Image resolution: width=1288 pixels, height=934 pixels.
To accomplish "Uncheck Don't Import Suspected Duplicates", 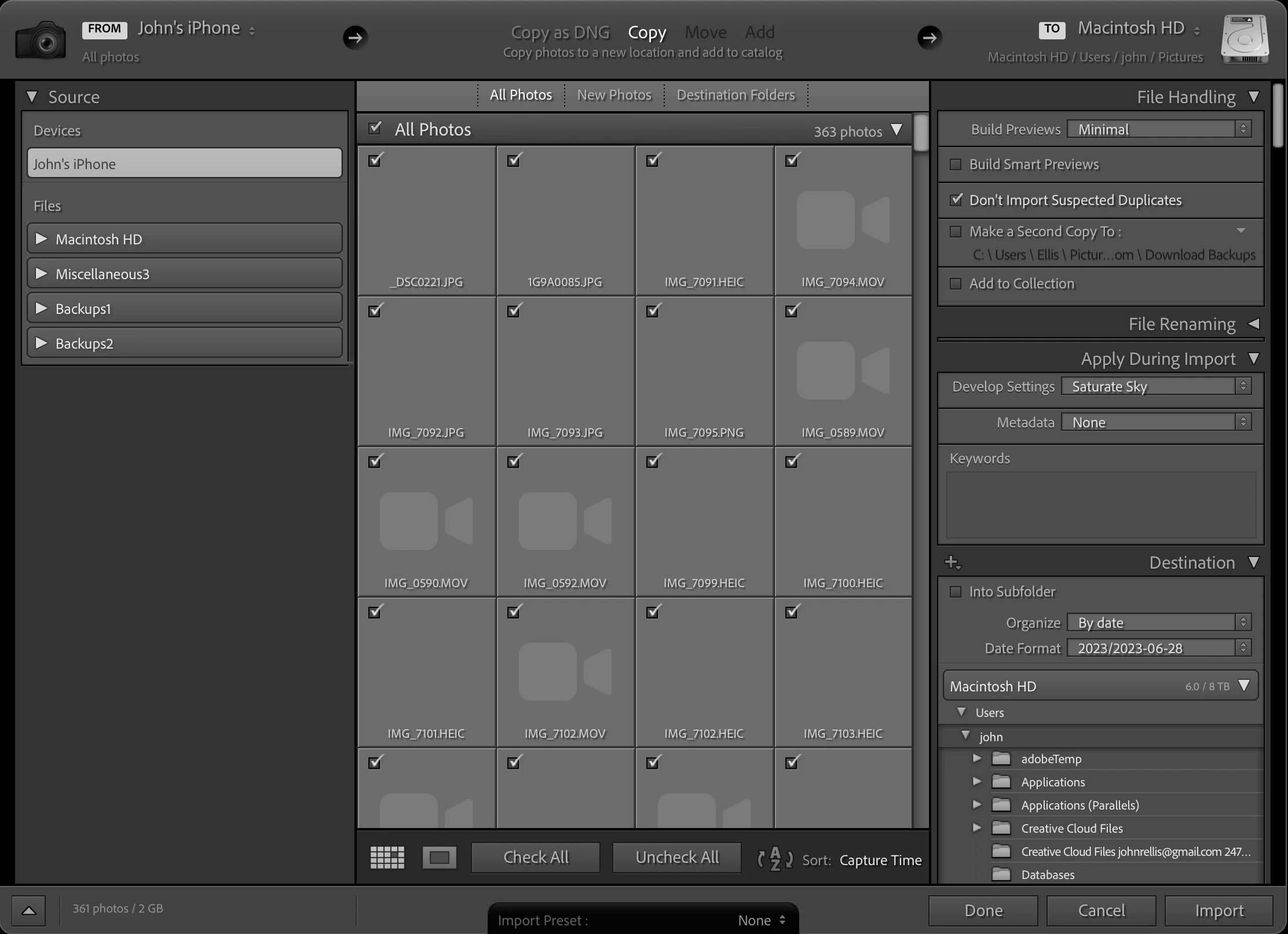I will [956, 200].
